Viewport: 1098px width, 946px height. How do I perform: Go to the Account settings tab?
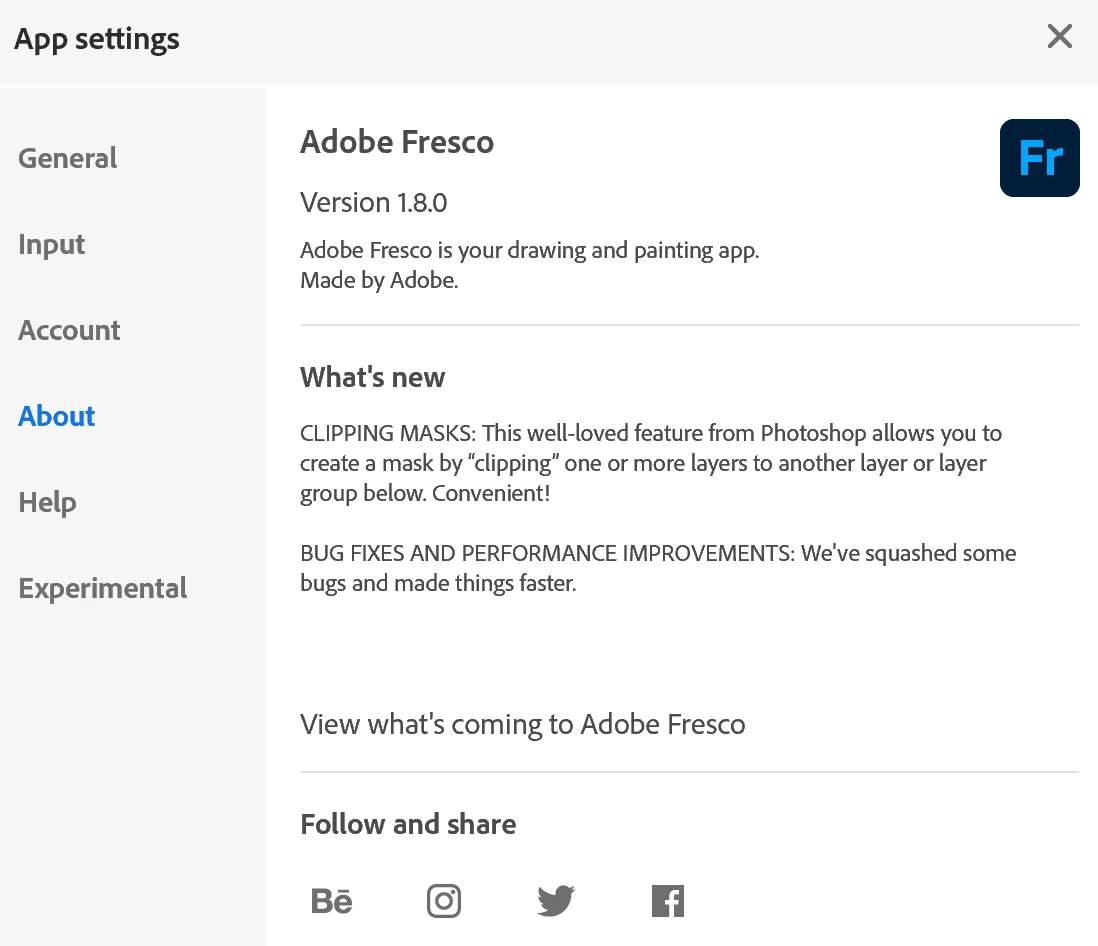[x=69, y=330]
